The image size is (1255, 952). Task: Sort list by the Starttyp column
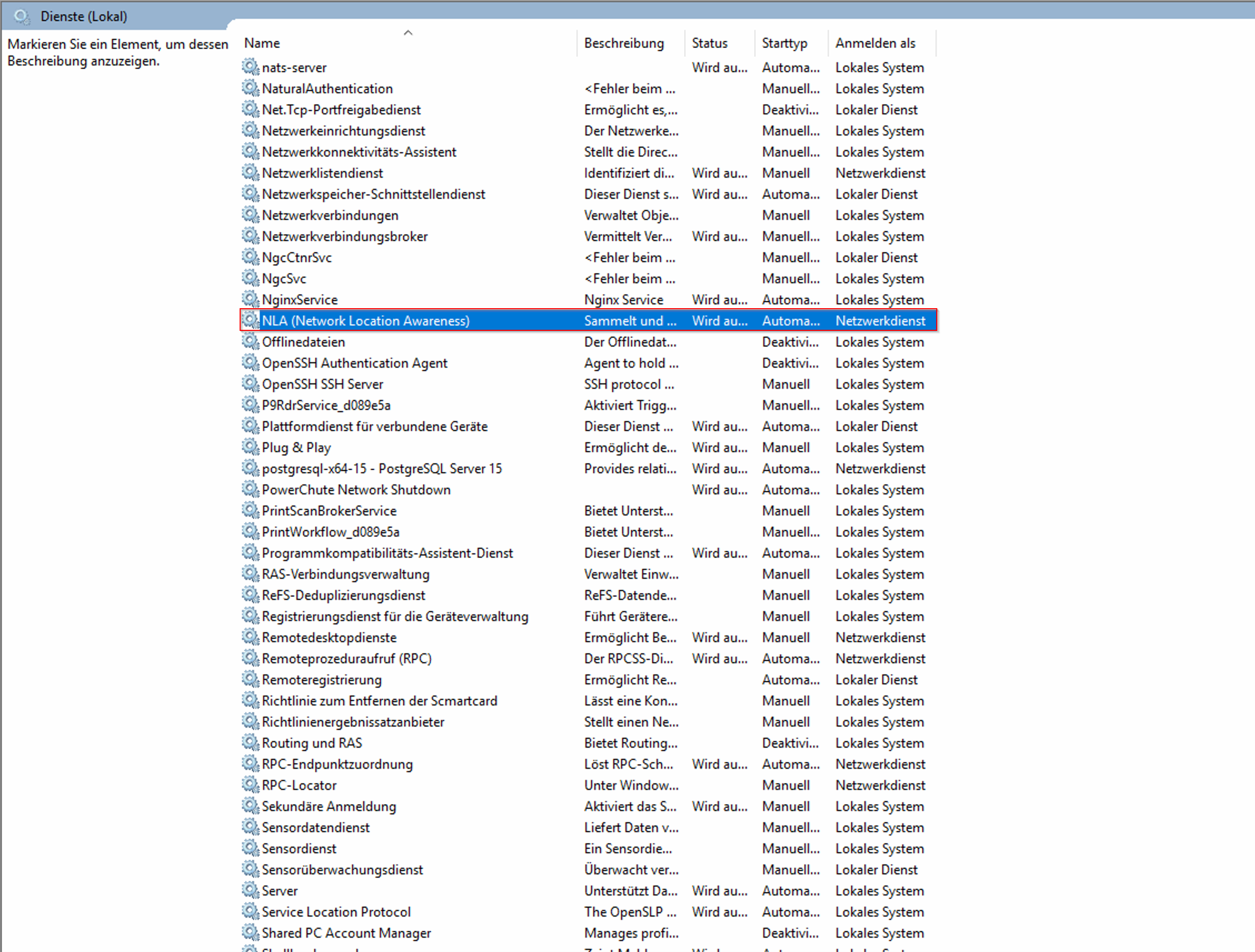[x=784, y=43]
